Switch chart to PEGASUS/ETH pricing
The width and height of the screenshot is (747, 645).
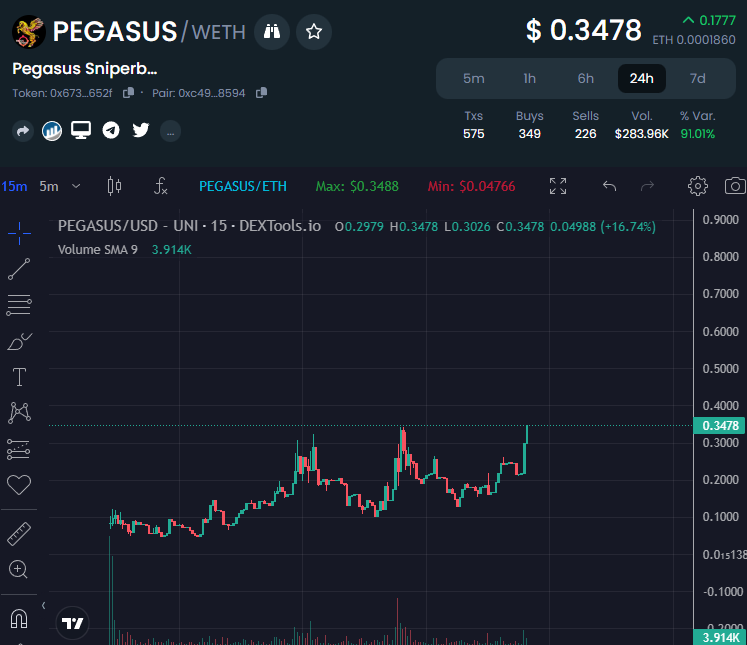(x=243, y=186)
